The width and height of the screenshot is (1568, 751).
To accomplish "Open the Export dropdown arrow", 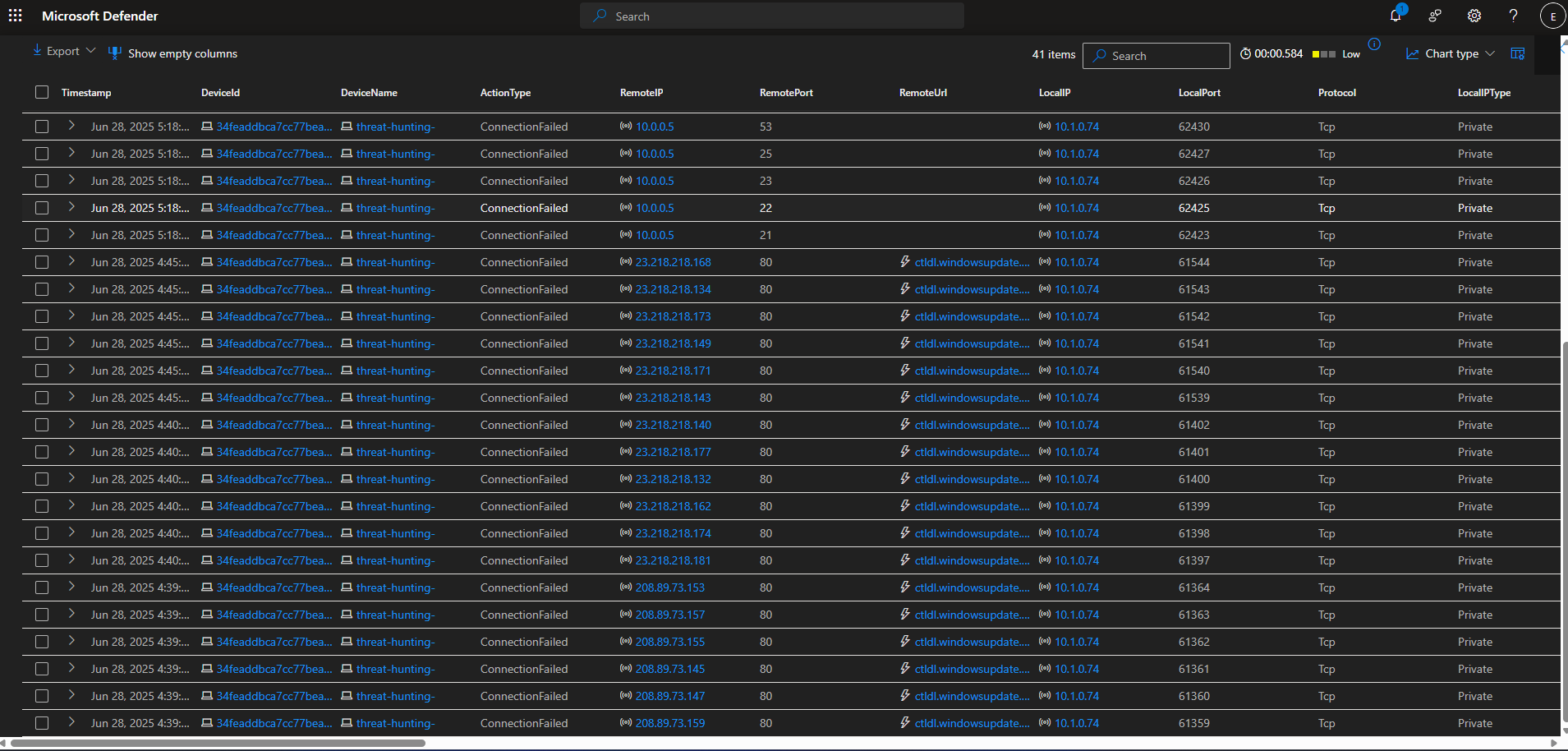I will click(90, 51).
